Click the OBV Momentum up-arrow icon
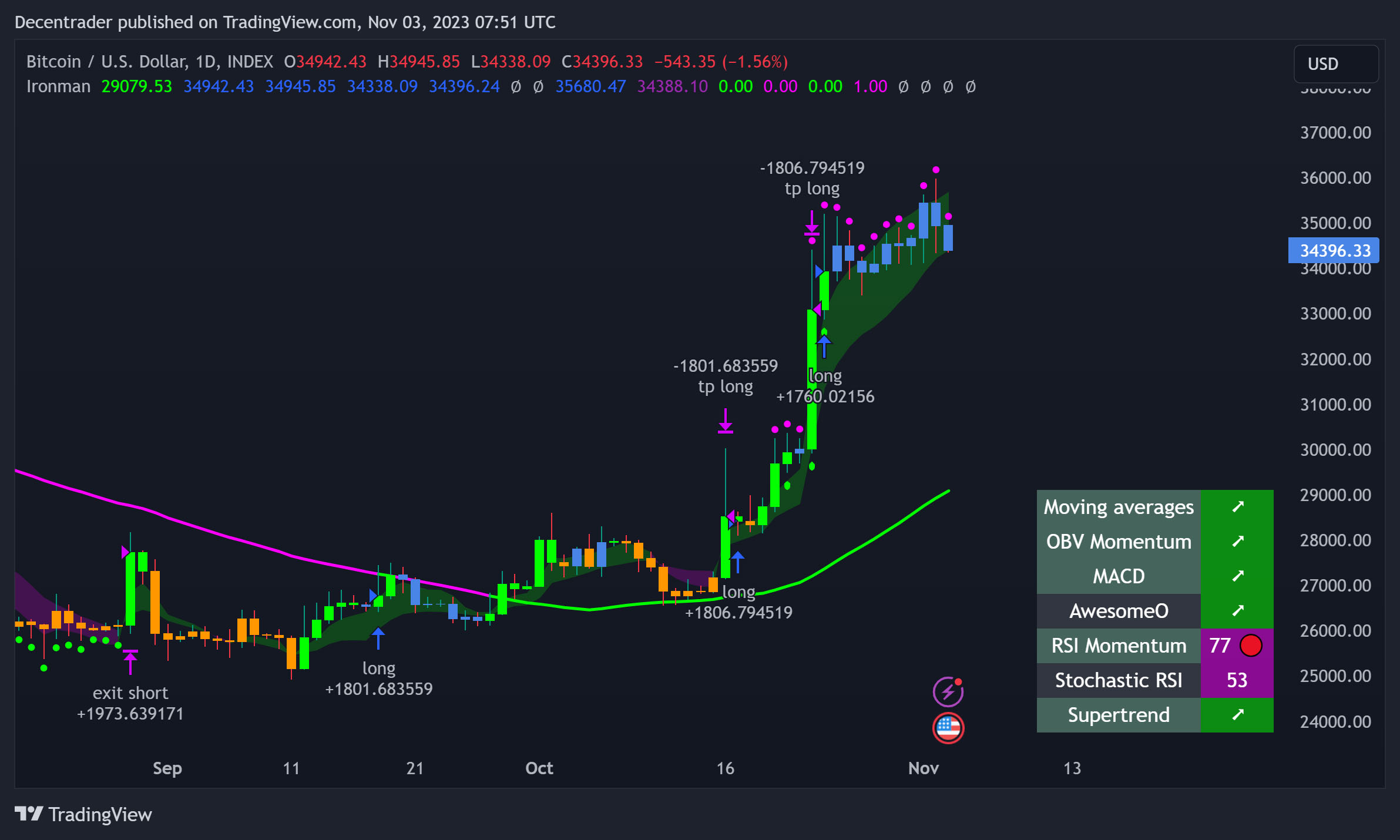1400x840 pixels. (1237, 542)
